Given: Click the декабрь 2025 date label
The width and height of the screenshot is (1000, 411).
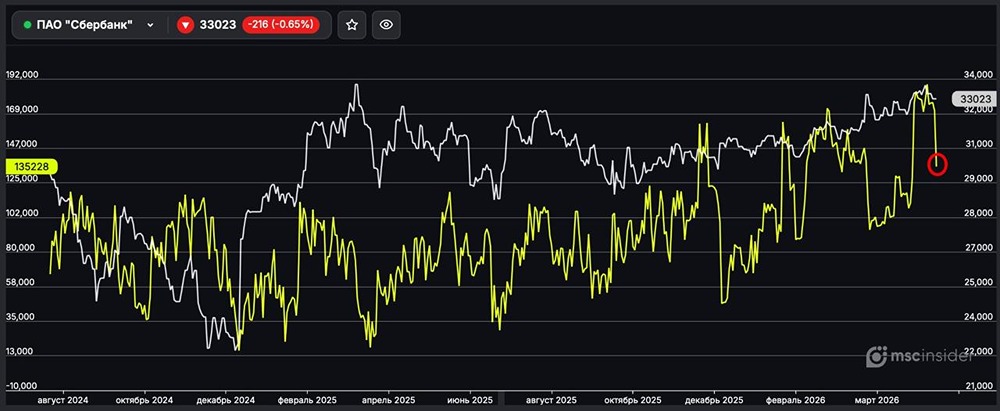Looking at the screenshot, I should coord(714,400).
